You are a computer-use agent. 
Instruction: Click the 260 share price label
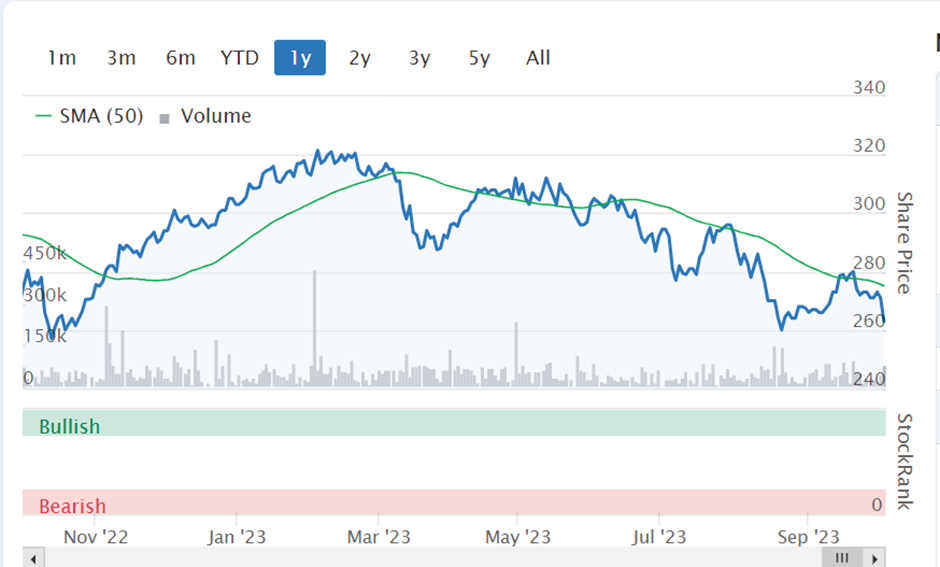coord(869,321)
